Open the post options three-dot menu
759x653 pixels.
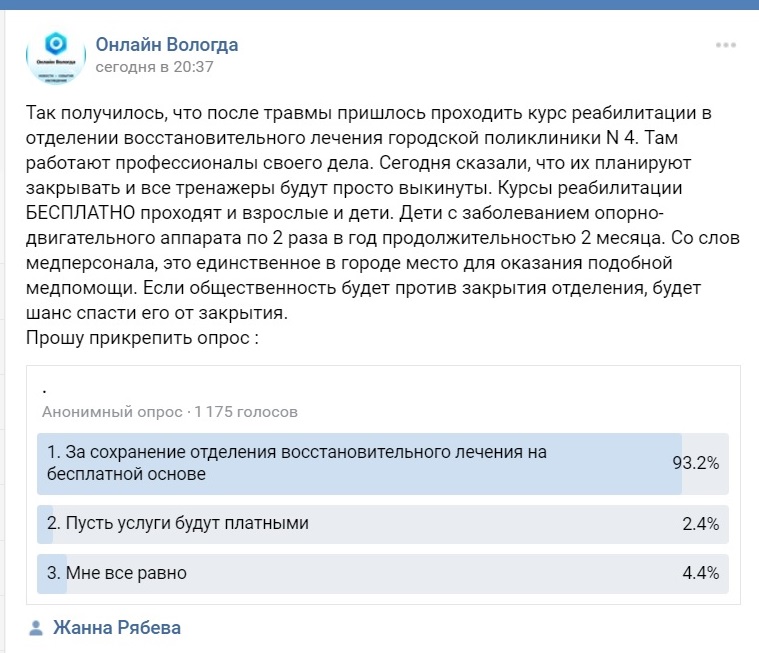(x=725, y=47)
